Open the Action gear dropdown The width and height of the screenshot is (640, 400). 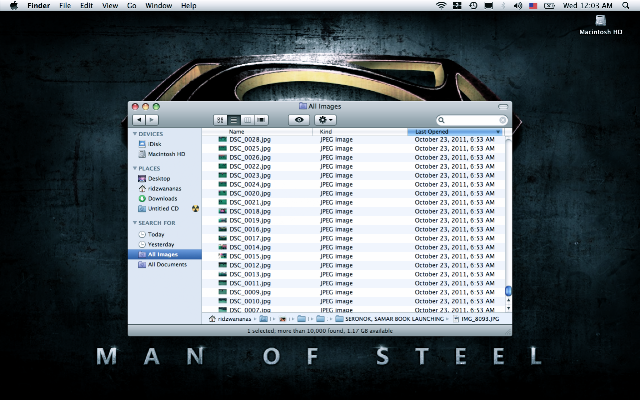[325, 120]
